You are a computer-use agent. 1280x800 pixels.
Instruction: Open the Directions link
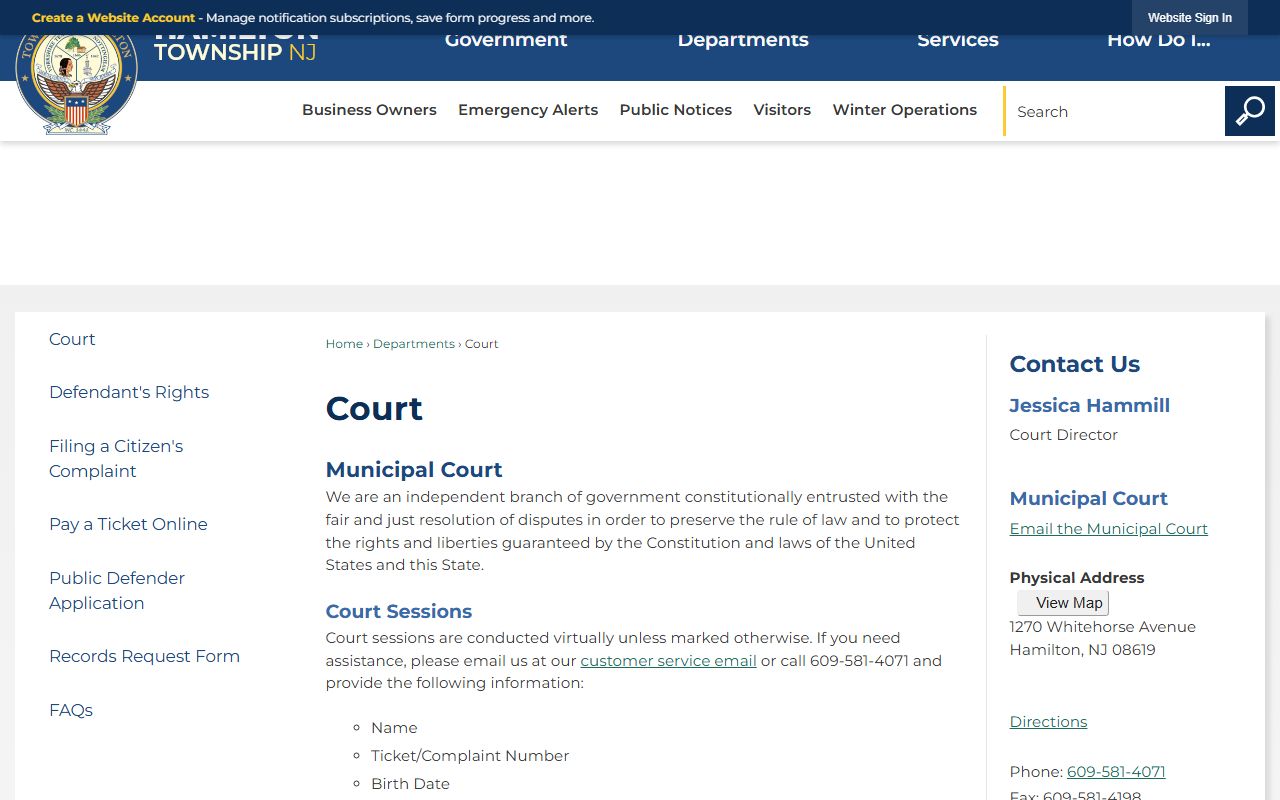tap(1048, 722)
